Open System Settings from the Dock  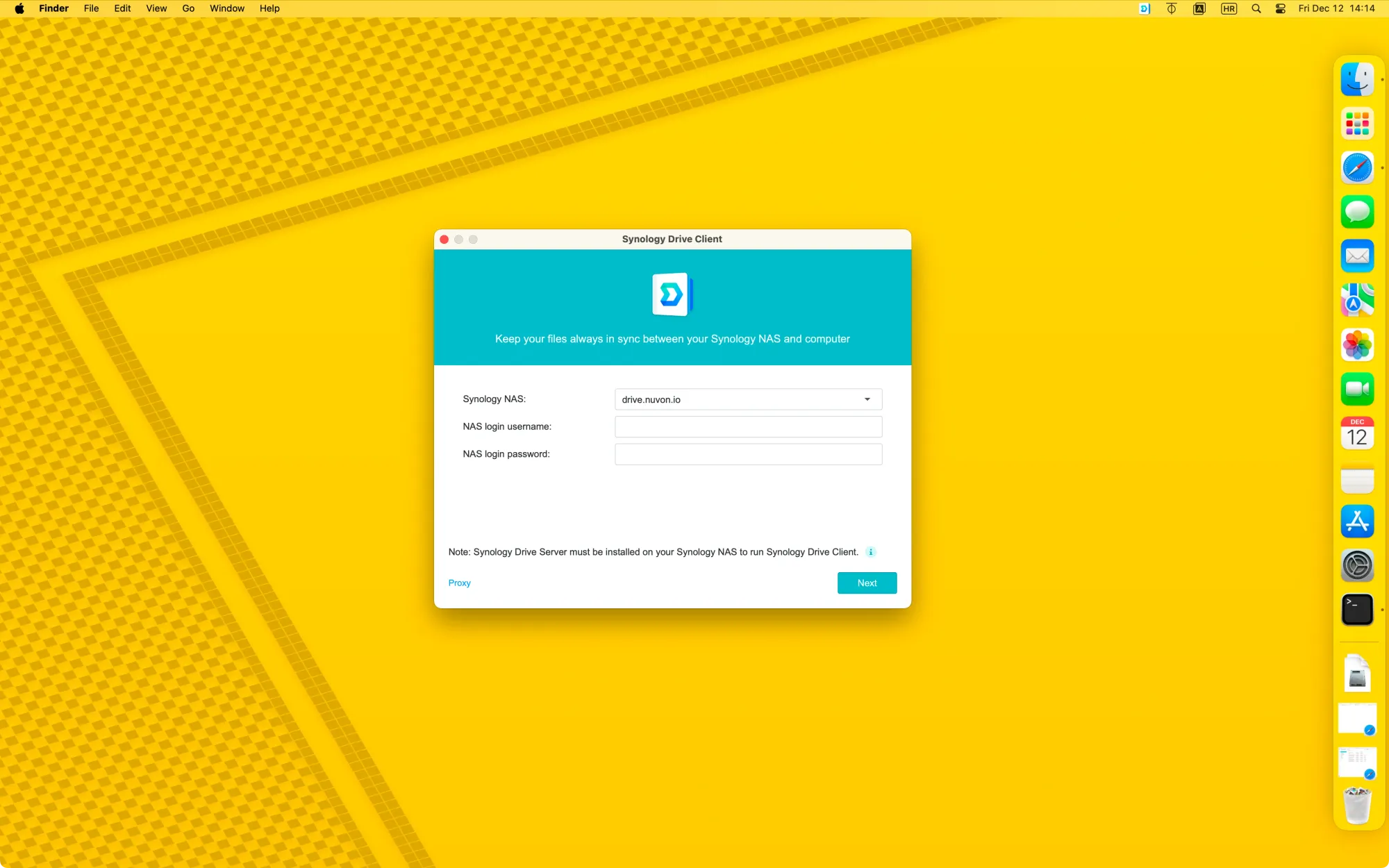coord(1357,566)
